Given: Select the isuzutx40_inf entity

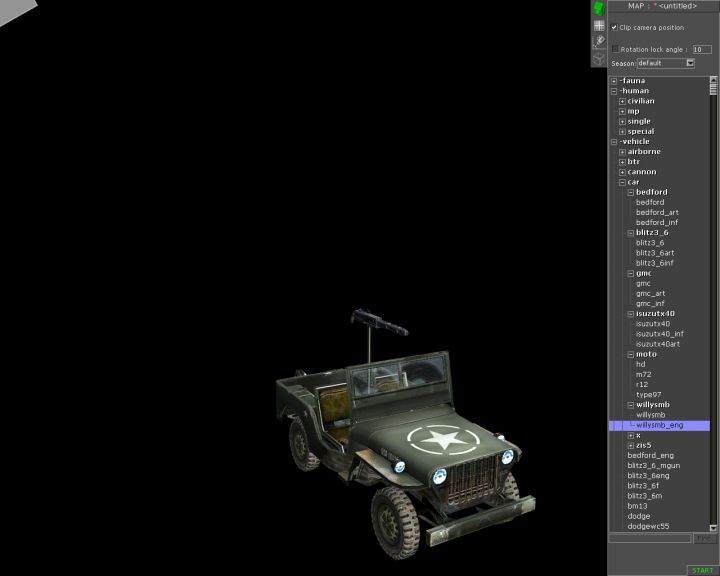Looking at the screenshot, I should (x=659, y=334).
